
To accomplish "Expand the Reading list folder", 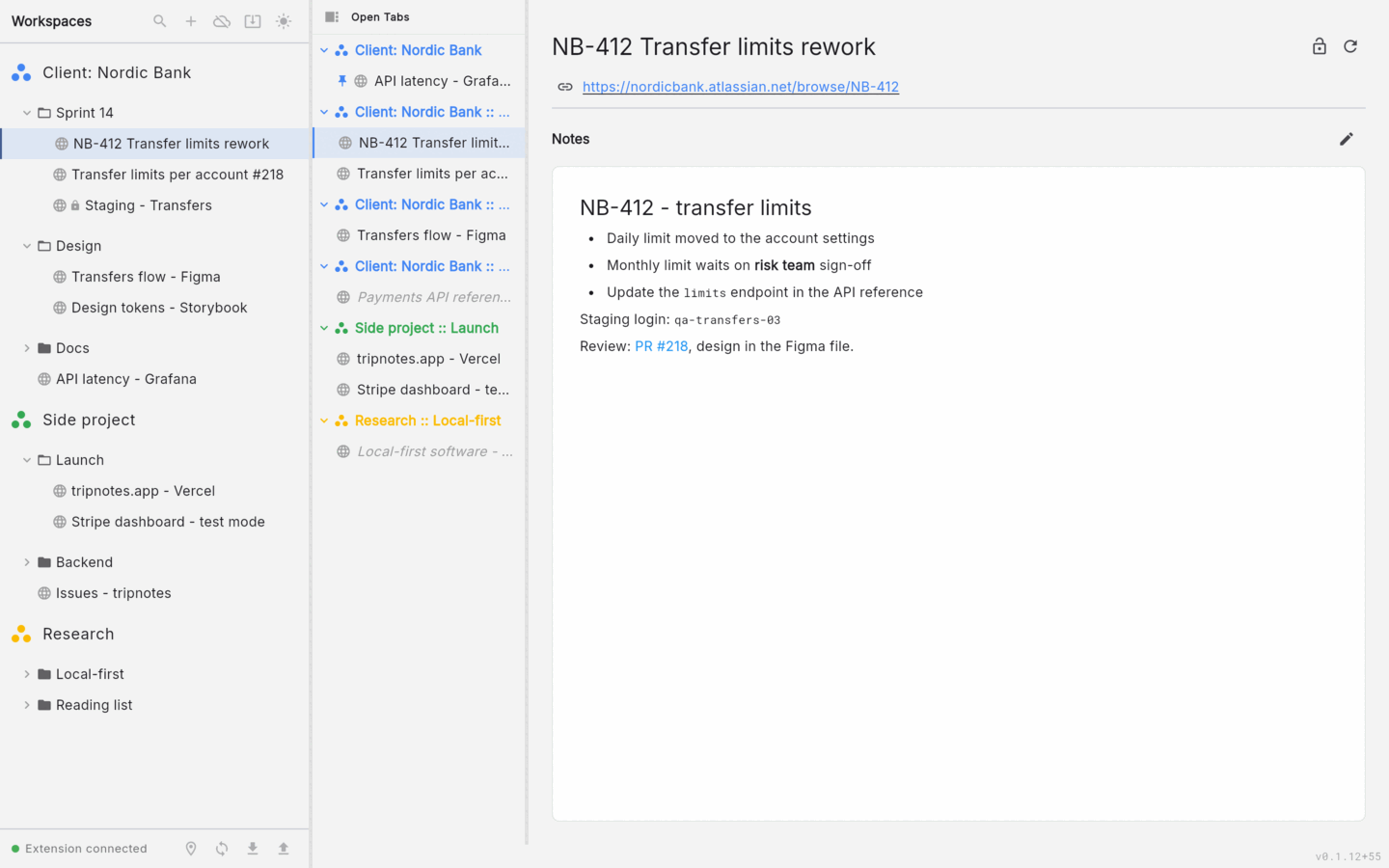I will [x=27, y=705].
